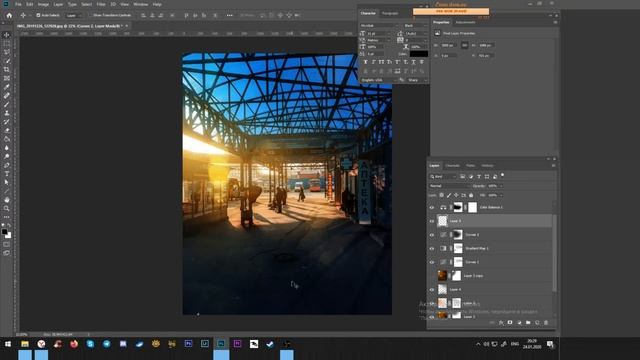The image size is (640, 360).
Task: Hide Layer 4 with its eye icon
Action: tap(432, 289)
